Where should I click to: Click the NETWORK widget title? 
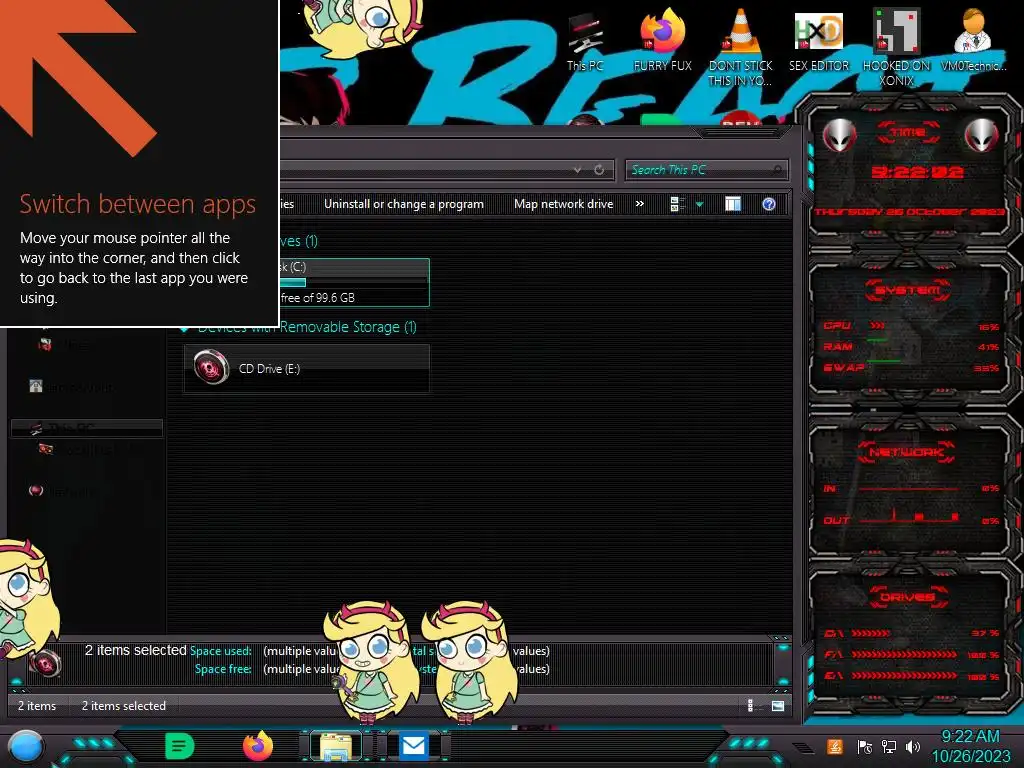point(907,452)
